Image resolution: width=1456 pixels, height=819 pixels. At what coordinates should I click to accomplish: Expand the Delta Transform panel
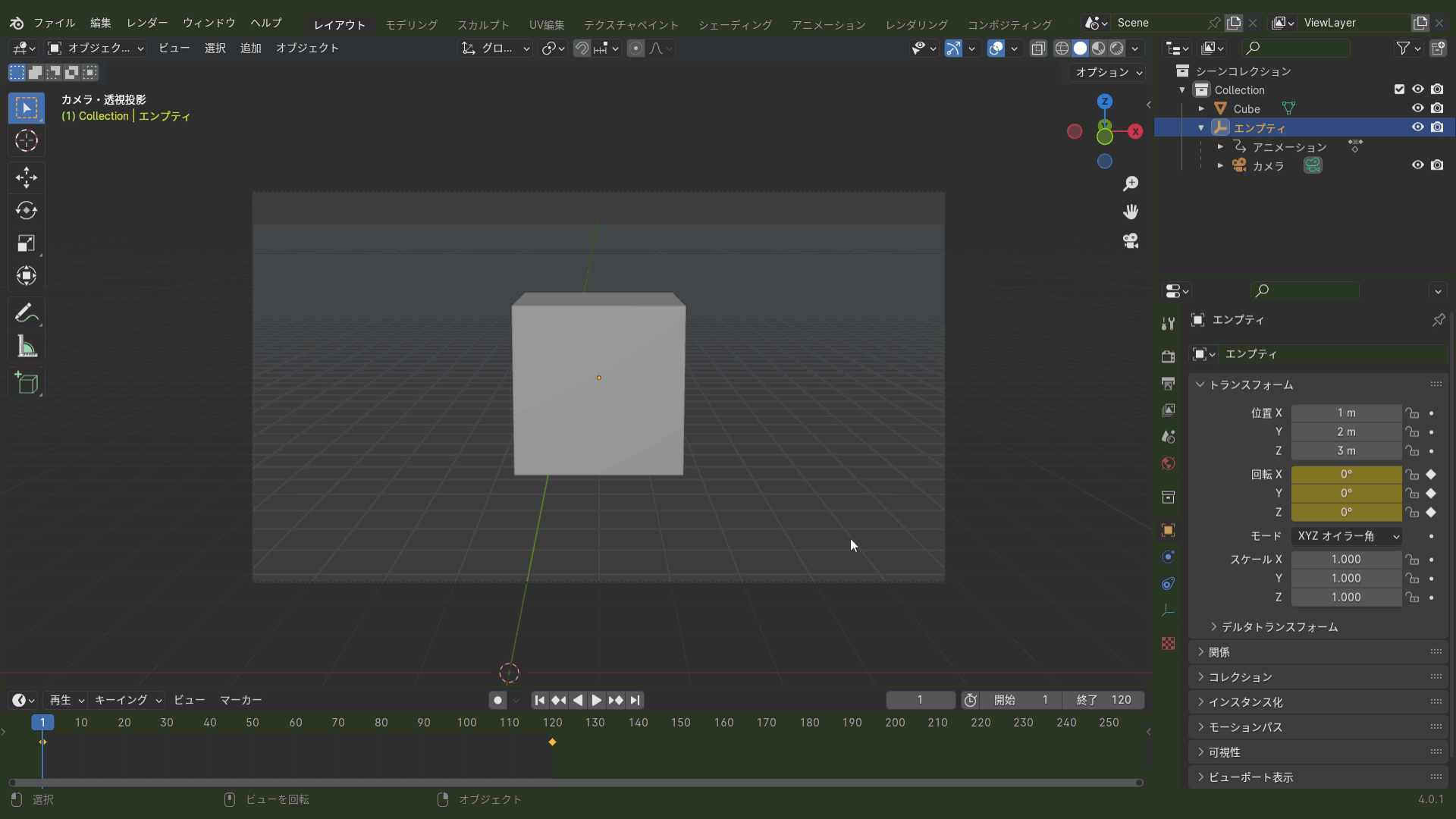1279,627
